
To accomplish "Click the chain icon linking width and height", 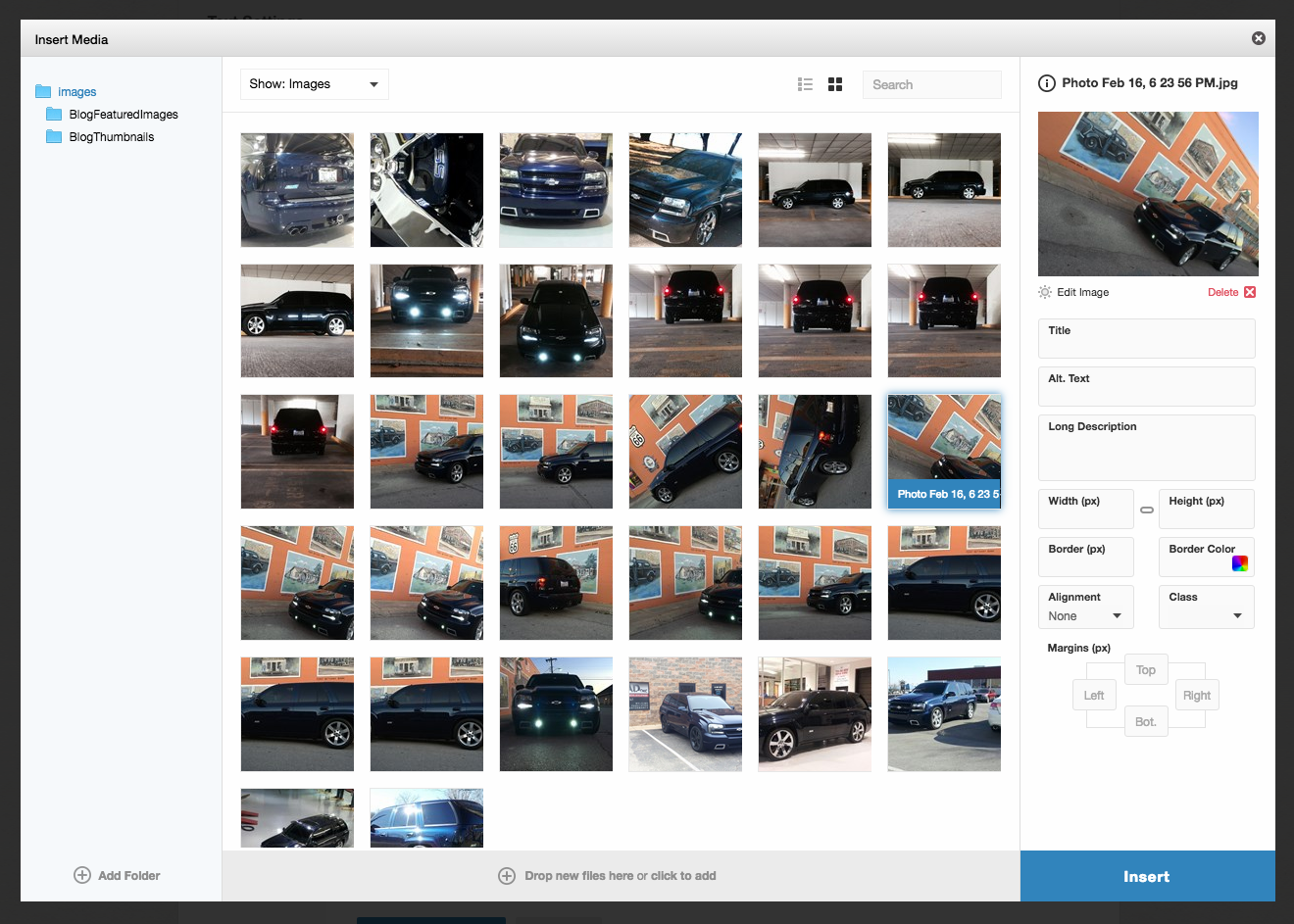I will coord(1146,509).
